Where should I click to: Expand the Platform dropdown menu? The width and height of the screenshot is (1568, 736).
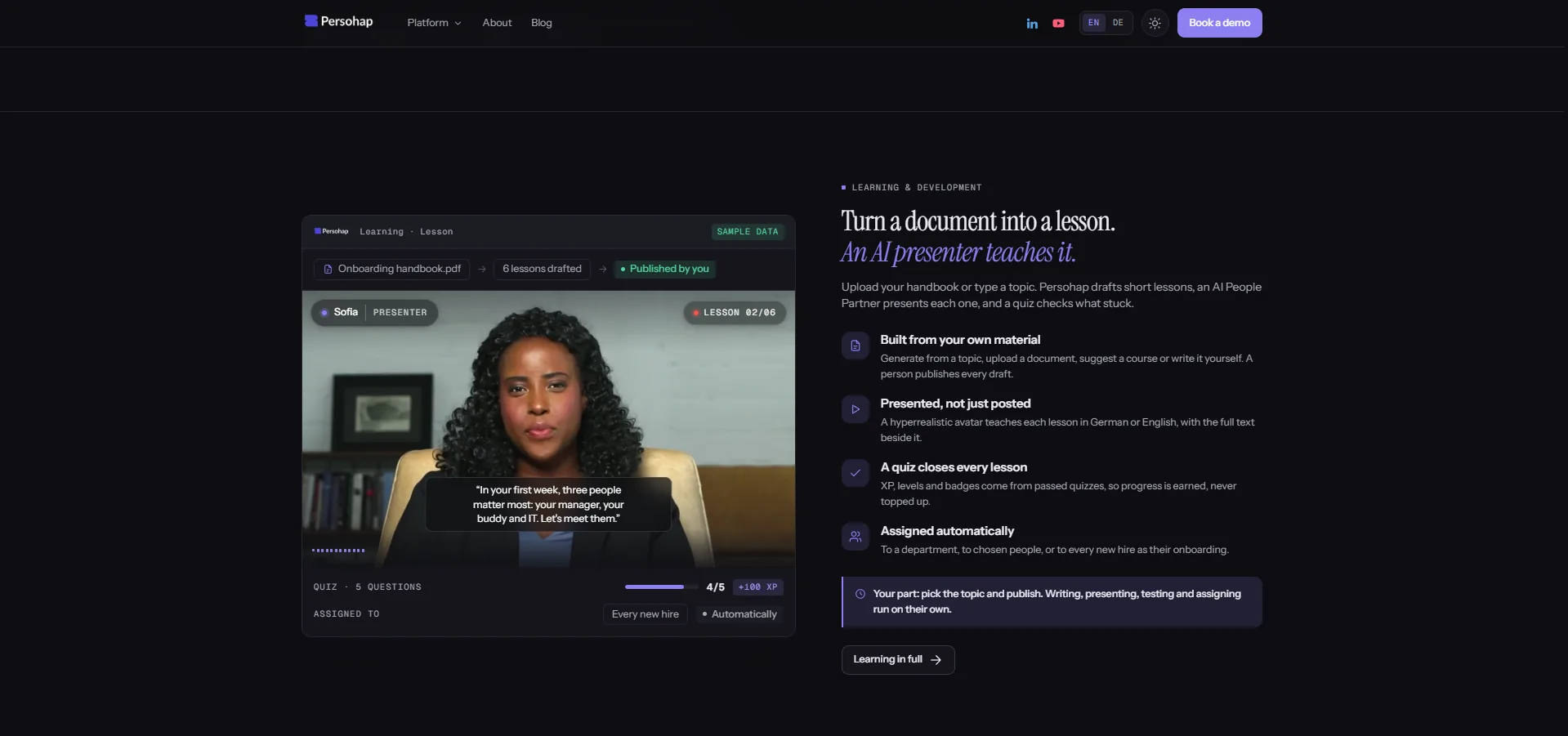point(434,23)
